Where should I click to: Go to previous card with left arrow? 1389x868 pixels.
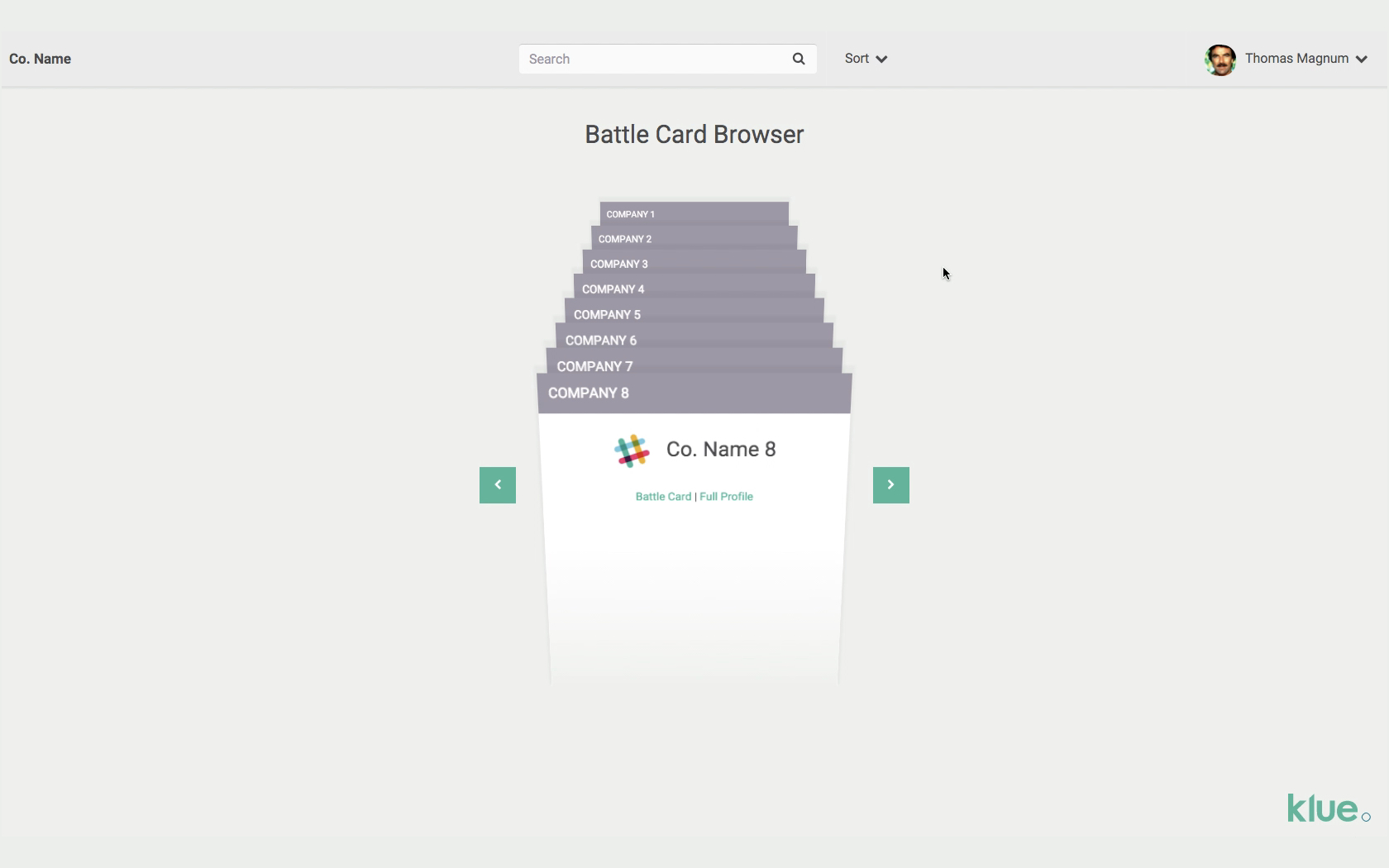pyautogui.click(x=498, y=485)
